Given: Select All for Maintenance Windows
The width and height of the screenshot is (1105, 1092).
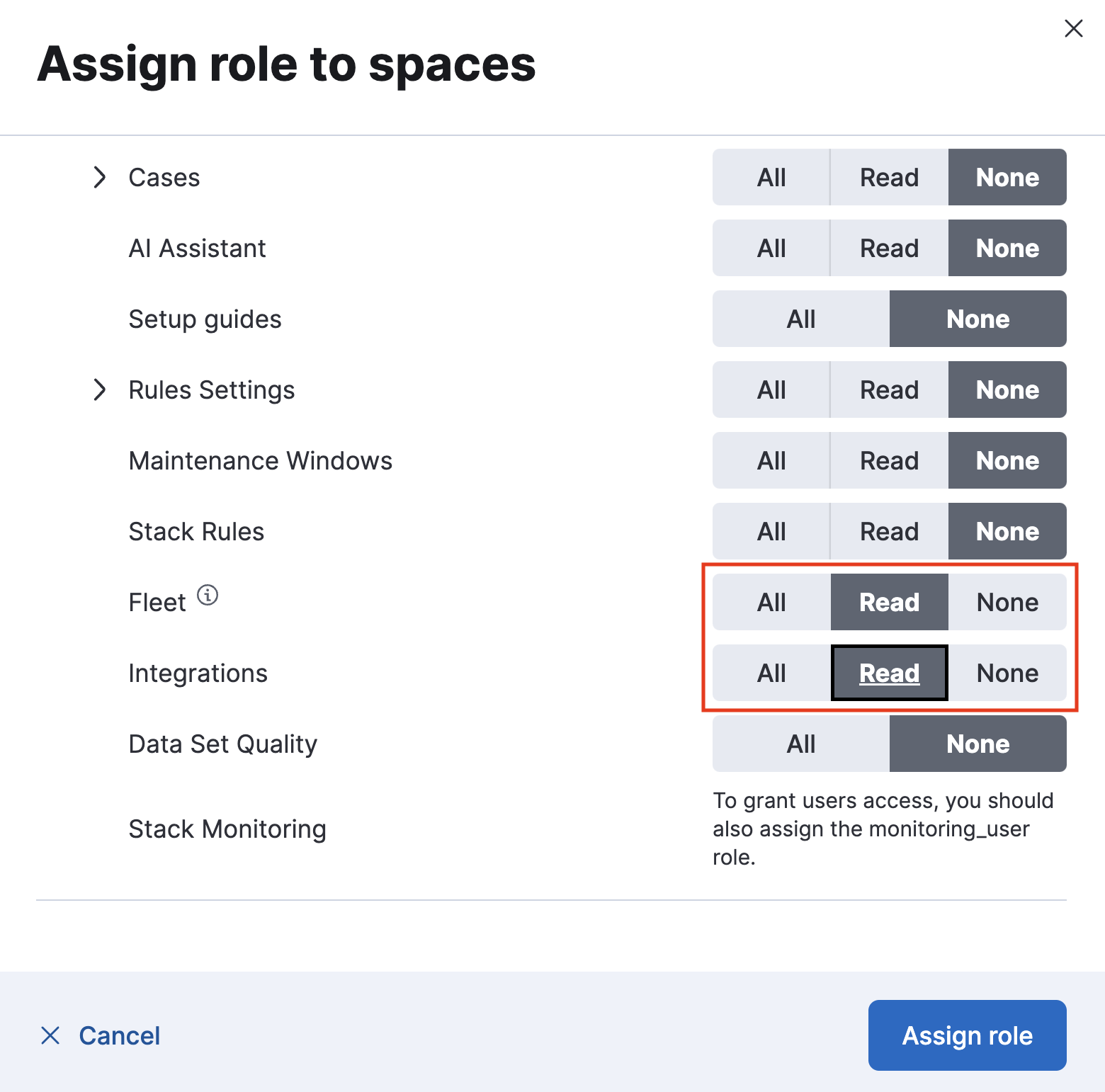Looking at the screenshot, I should [771, 461].
